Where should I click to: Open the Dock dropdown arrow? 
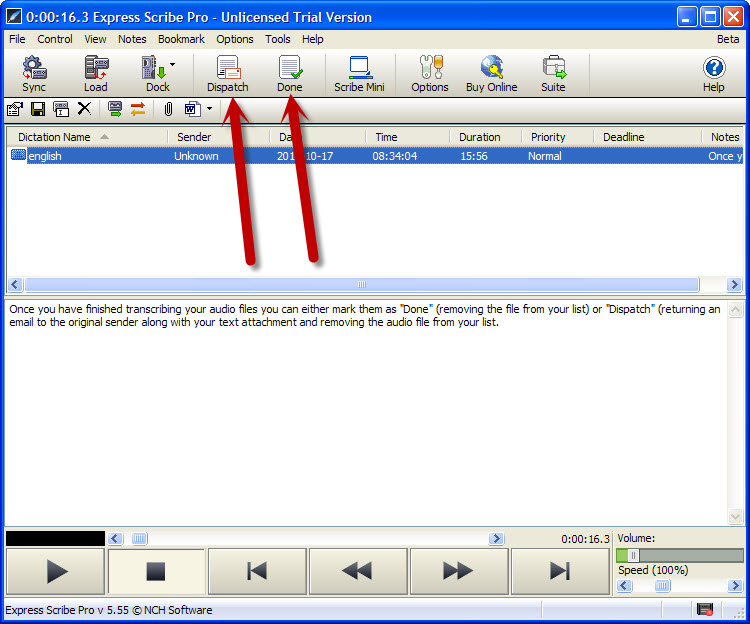click(x=173, y=65)
